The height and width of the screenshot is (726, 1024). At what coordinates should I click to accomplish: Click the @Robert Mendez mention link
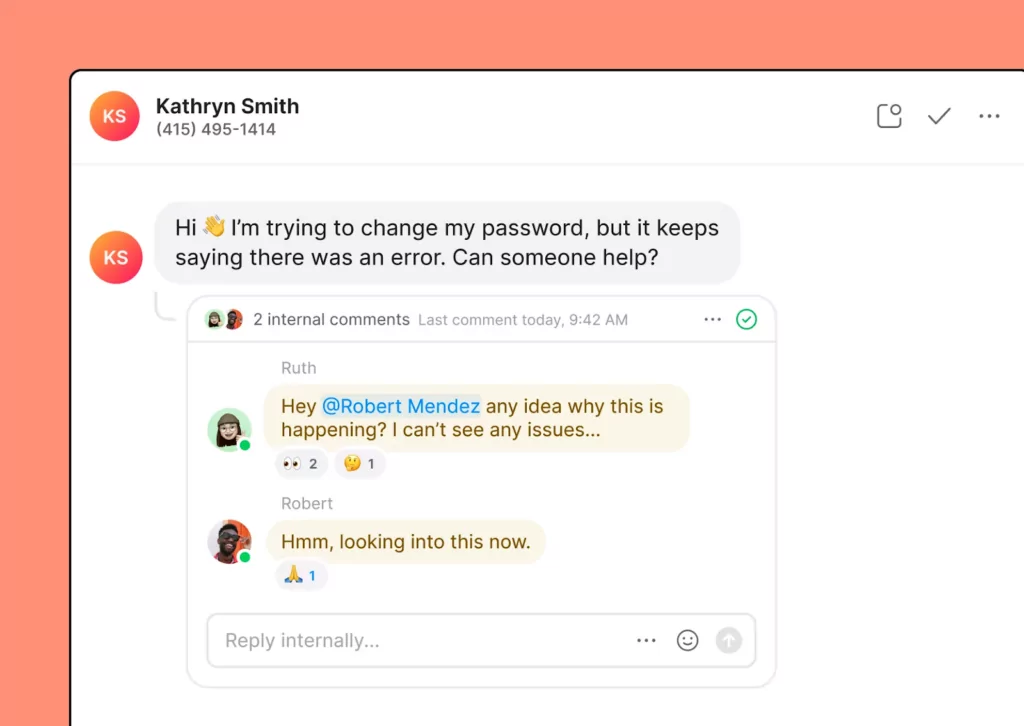click(x=401, y=406)
